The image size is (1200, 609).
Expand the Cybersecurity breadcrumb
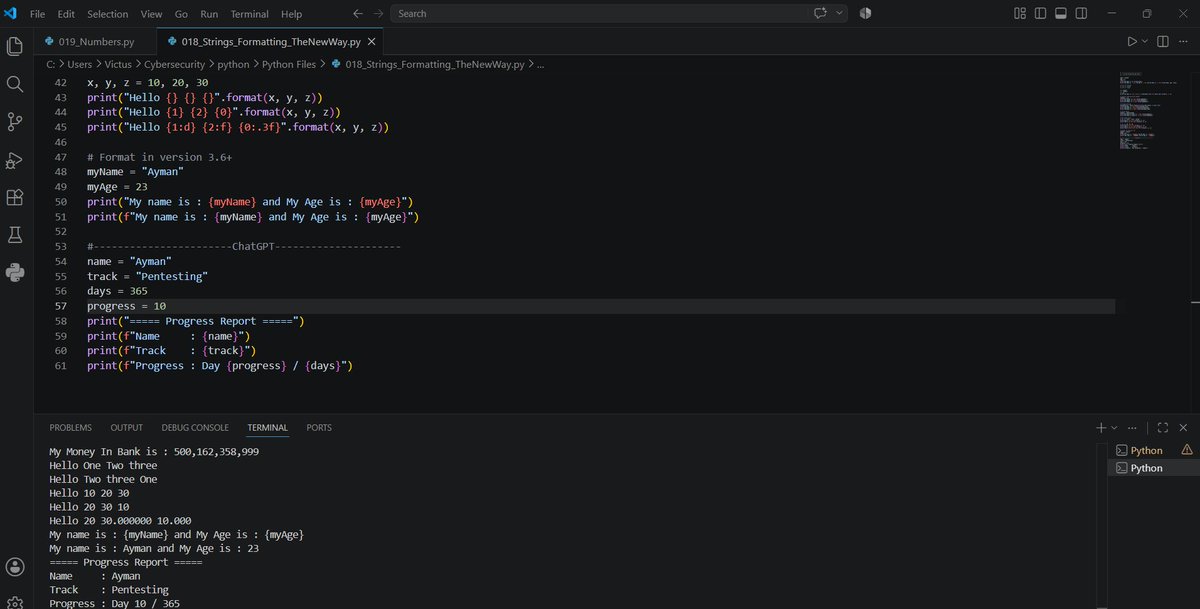[175, 64]
